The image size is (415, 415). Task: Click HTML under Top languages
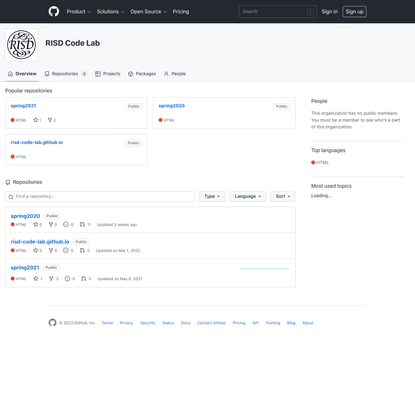click(320, 162)
